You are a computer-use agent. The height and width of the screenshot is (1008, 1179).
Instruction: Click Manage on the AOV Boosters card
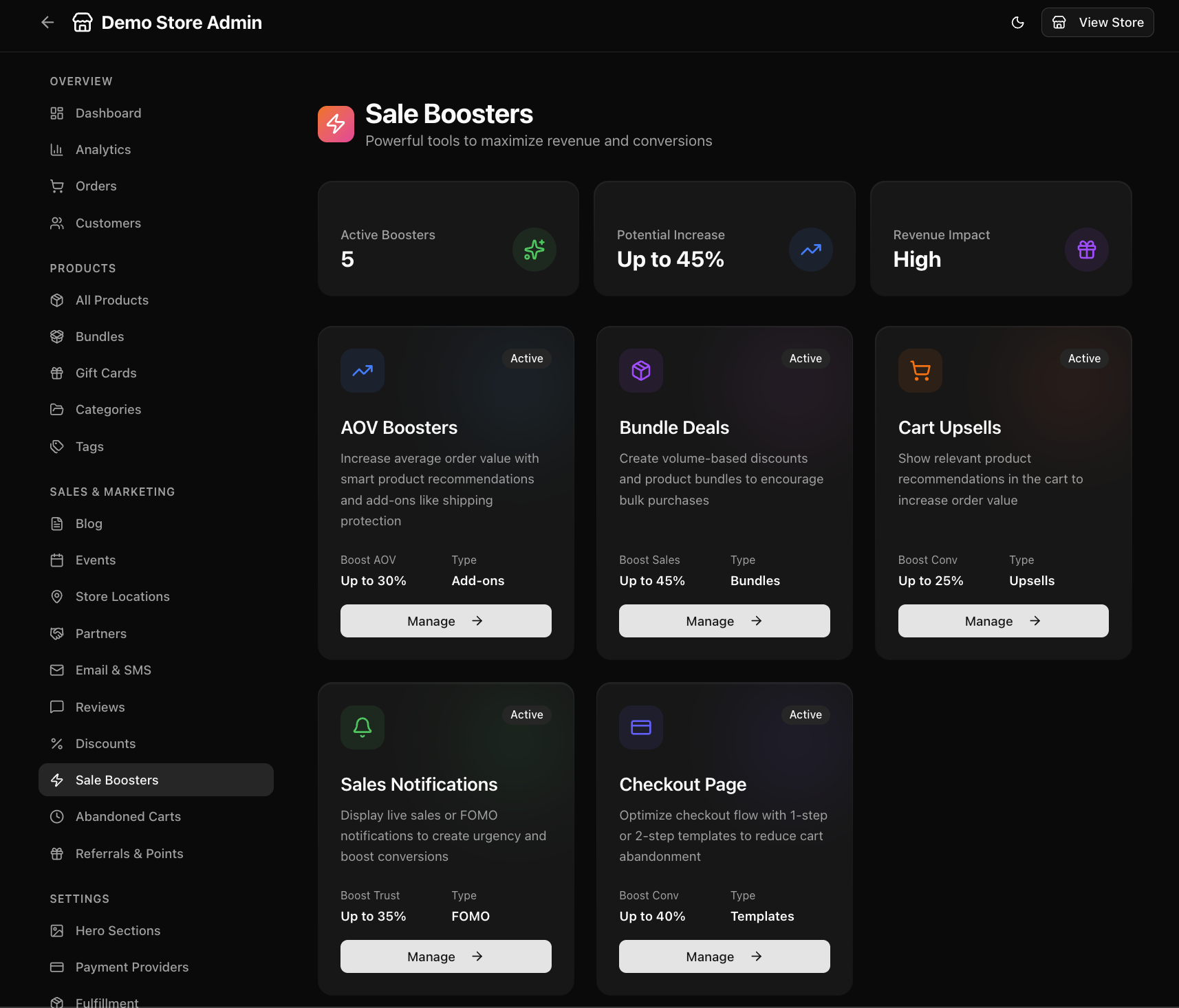(x=445, y=620)
